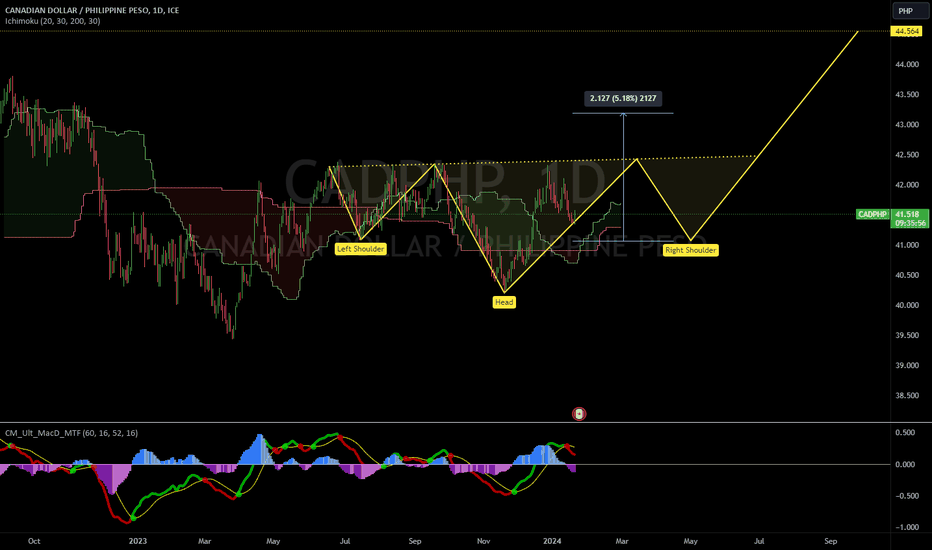932x550 pixels.
Task: Select the 44.564 price label
Action: click(x=906, y=32)
